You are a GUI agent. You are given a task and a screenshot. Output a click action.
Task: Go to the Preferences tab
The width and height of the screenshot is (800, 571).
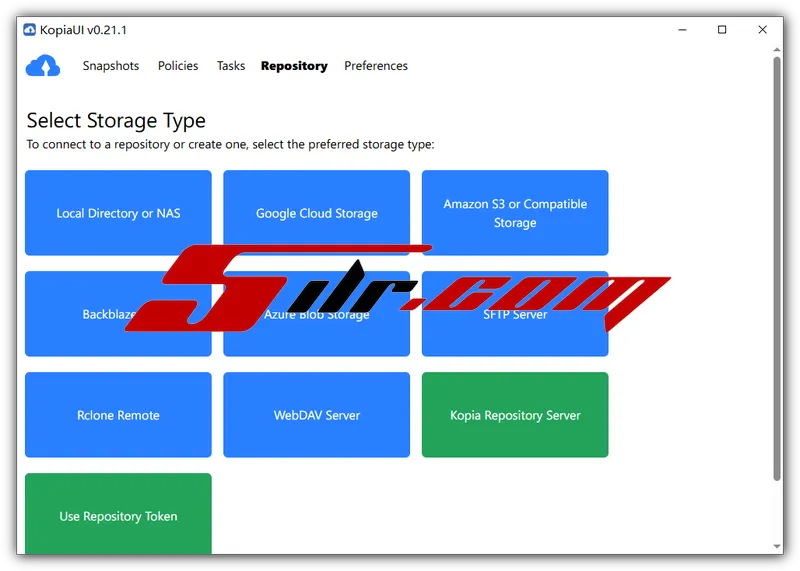tap(376, 66)
